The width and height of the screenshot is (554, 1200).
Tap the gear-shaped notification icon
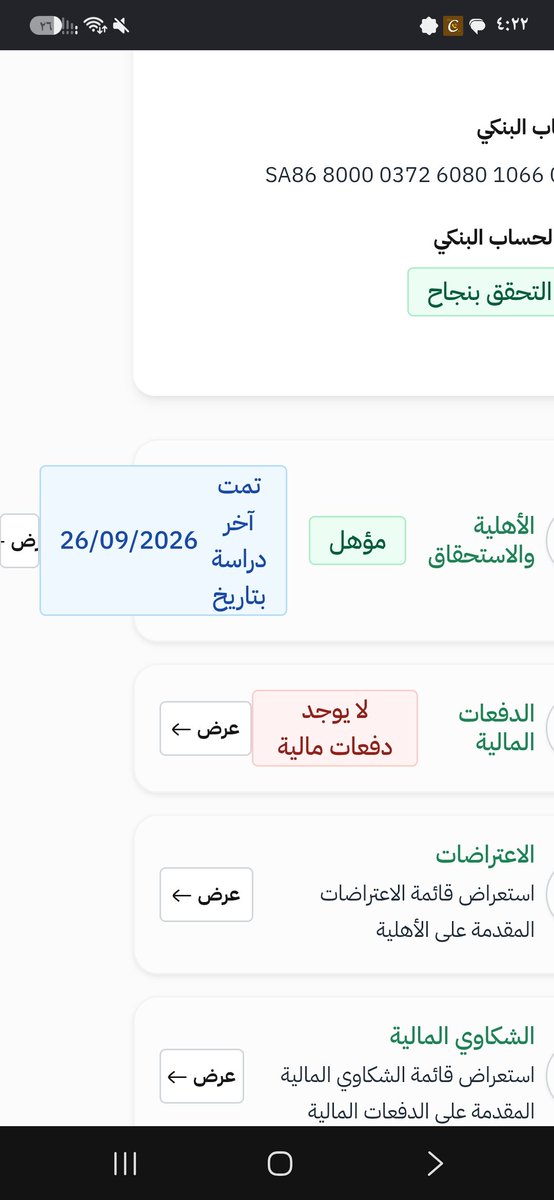pos(429,24)
